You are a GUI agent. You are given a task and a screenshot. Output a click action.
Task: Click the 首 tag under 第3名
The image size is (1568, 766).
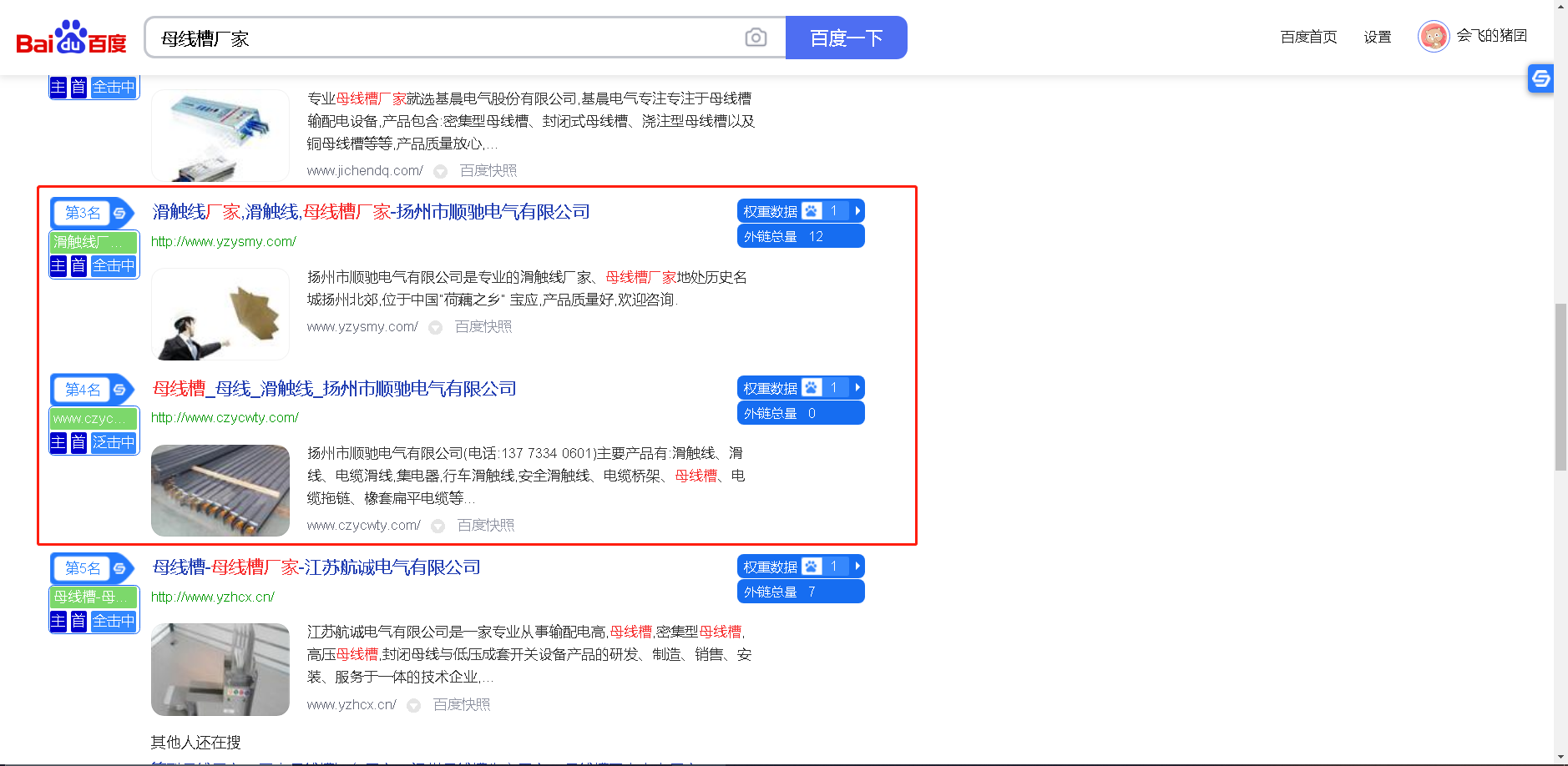point(78,266)
